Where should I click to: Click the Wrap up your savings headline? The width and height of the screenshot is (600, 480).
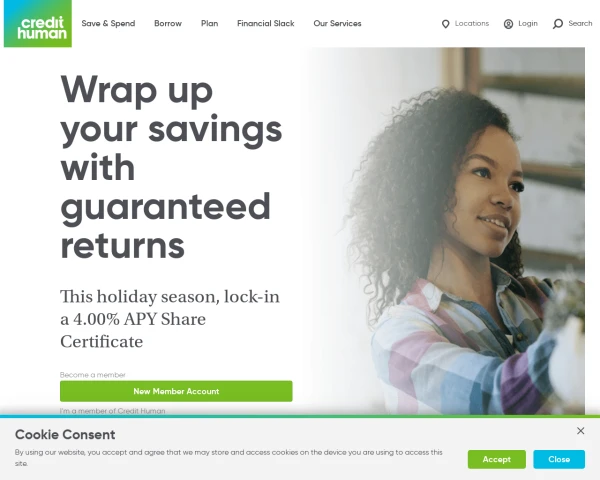click(x=171, y=167)
